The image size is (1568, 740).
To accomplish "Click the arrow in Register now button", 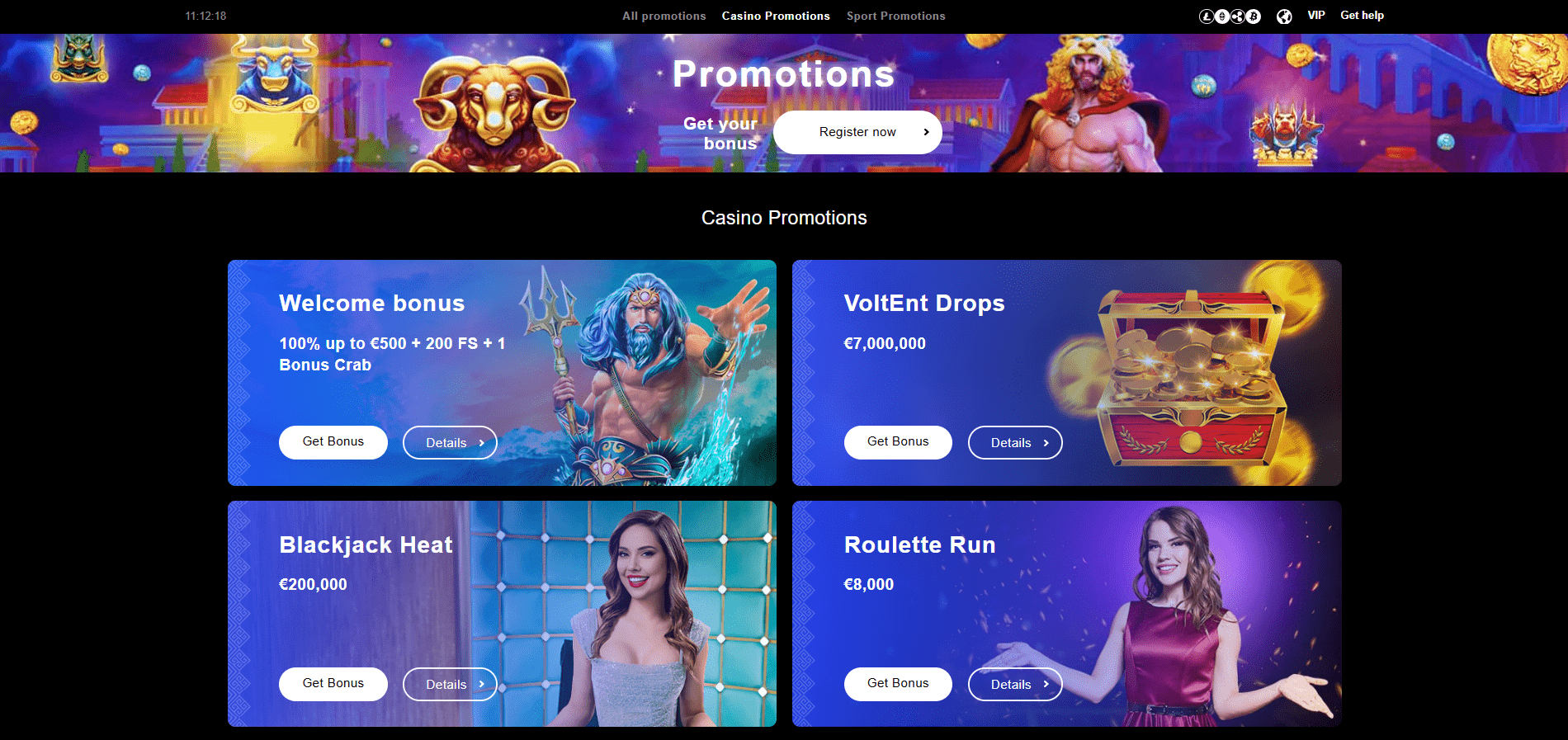I will (926, 132).
